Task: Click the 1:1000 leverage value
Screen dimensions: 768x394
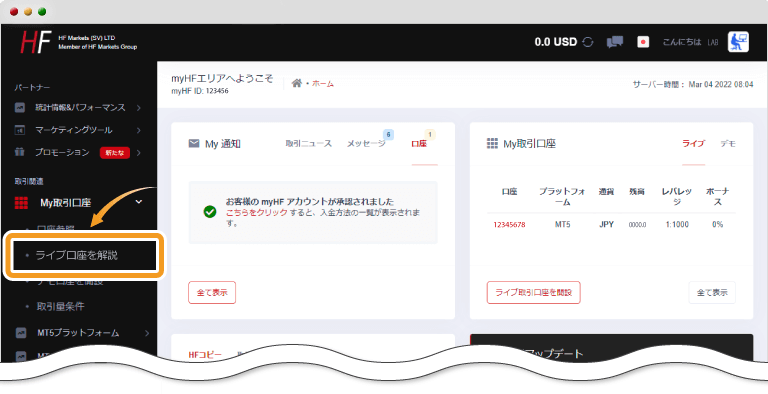Action: 677,224
